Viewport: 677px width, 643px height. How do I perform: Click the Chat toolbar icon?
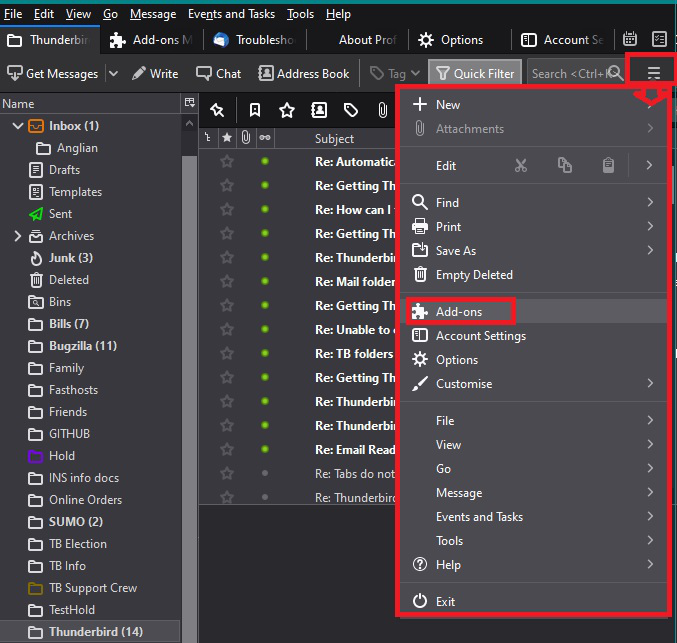click(219, 73)
